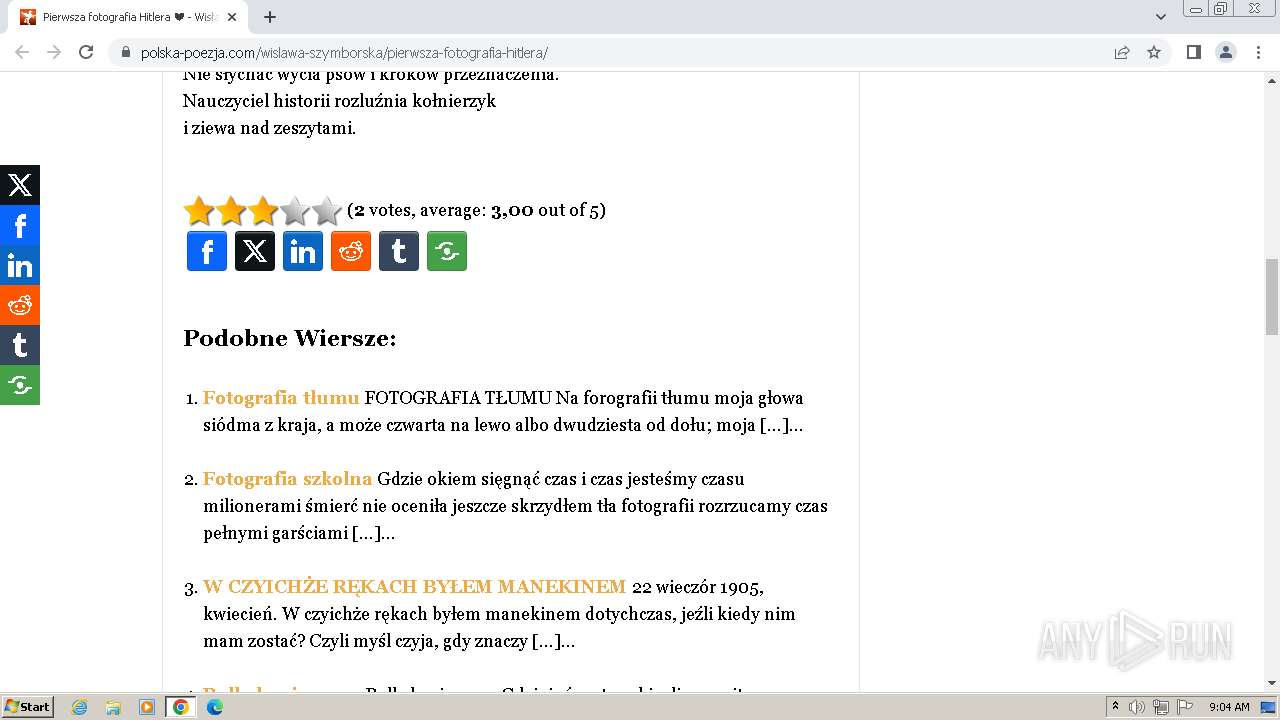
Task: Rate the poem four stars
Action: (295, 211)
